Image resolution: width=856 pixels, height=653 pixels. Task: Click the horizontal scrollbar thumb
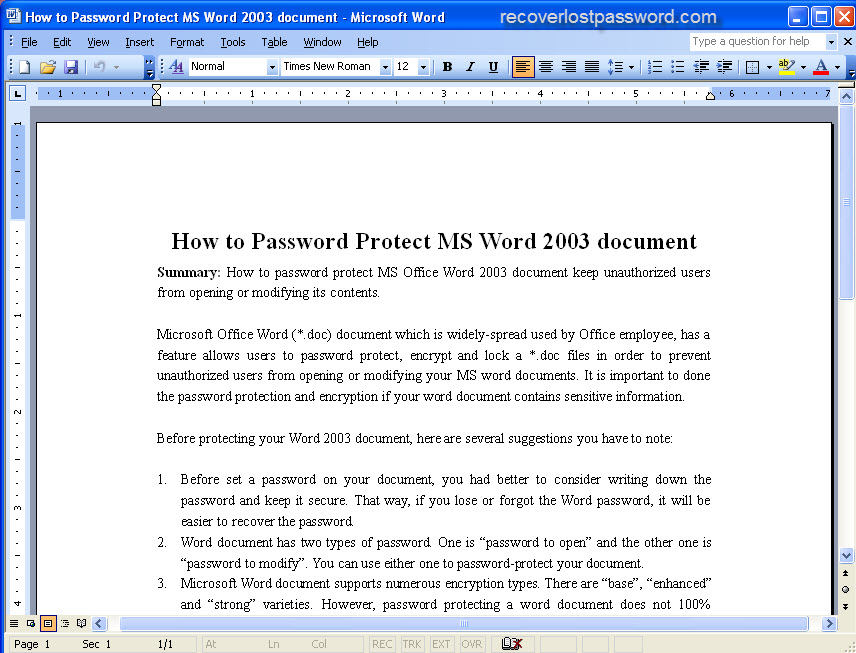(463, 624)
